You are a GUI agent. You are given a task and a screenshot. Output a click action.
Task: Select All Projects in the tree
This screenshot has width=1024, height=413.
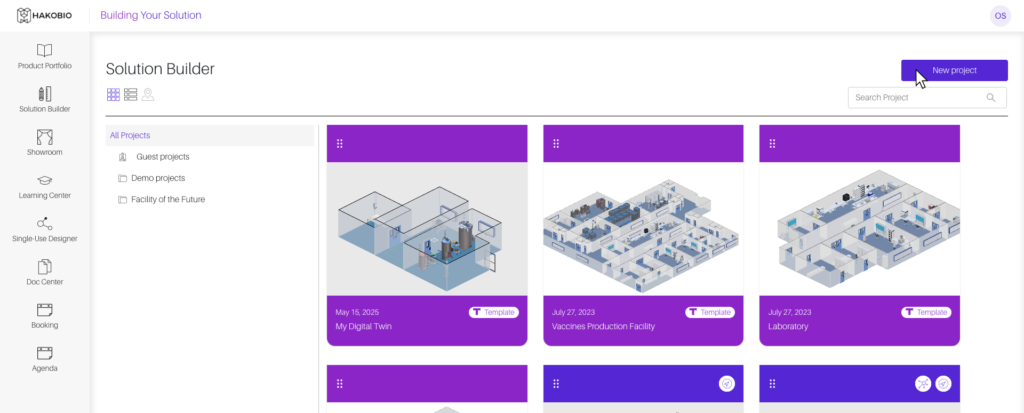coord(210,135)
